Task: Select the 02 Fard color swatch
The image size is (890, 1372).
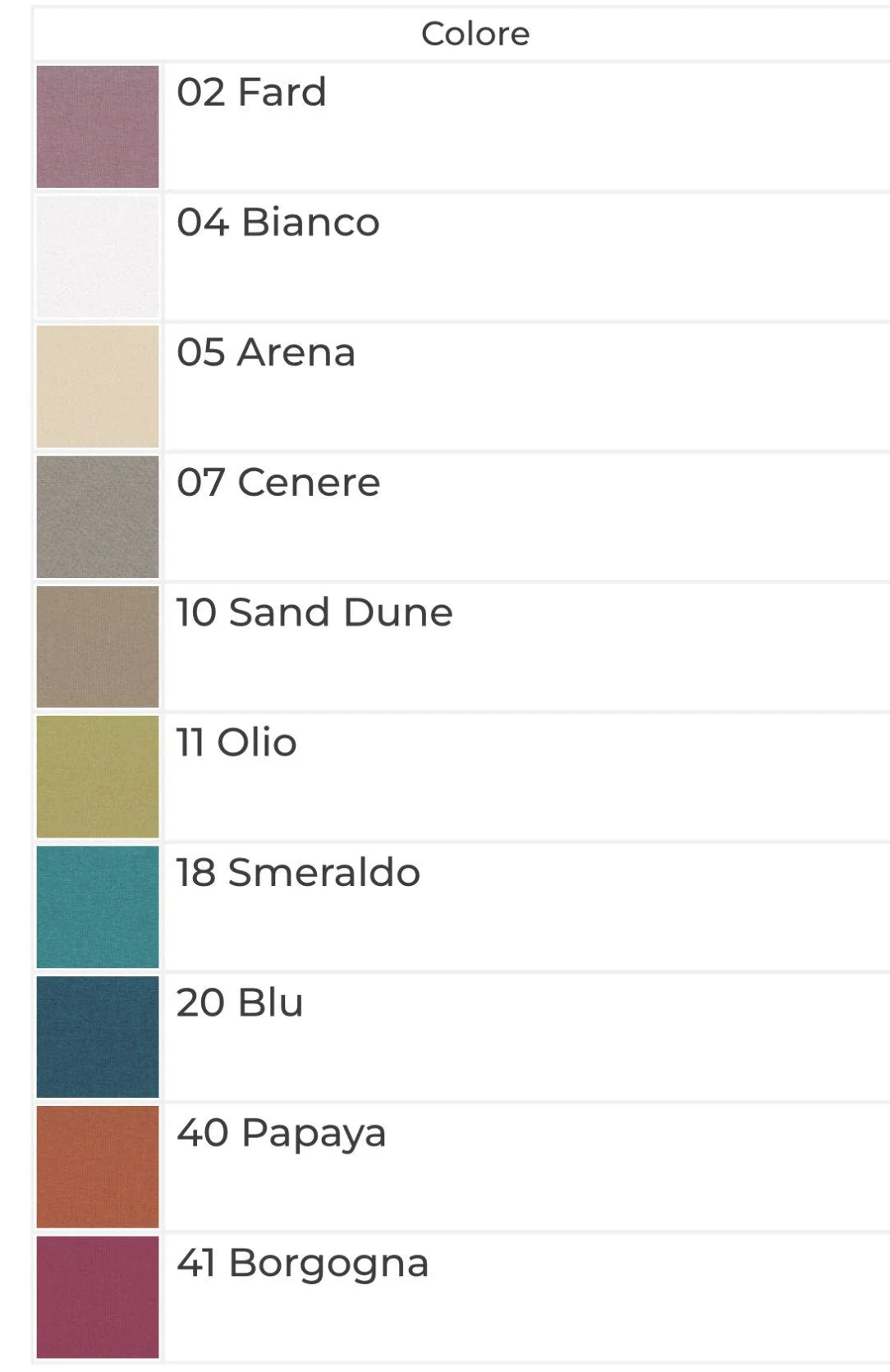Action: (98, 126)
